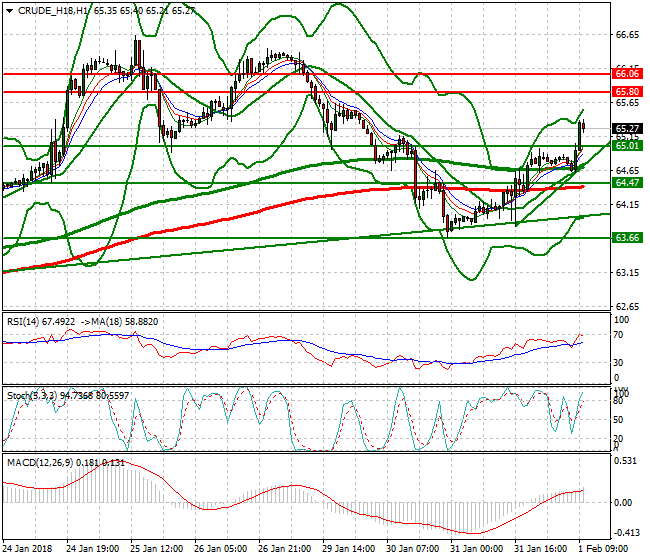
Task: Open the chart menu triangle beside CRUDE_H18
Action: (9, 11)
